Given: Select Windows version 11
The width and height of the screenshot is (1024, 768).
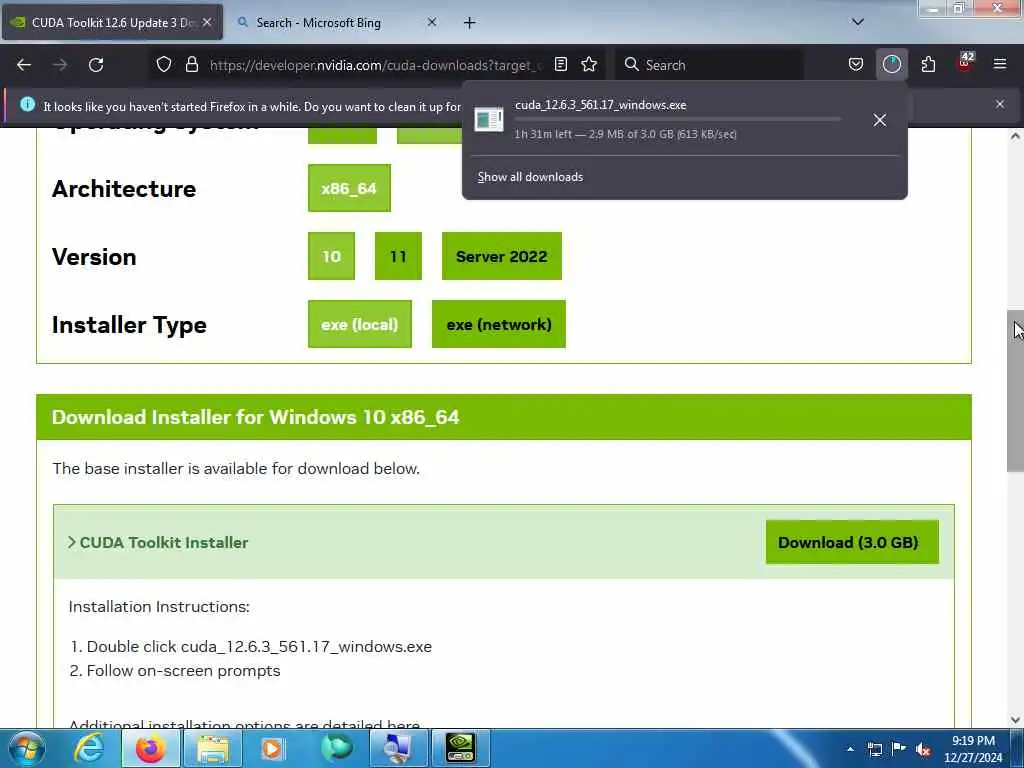Looking at the screenshot, I should pyautogui.click(x=398, y=257).
